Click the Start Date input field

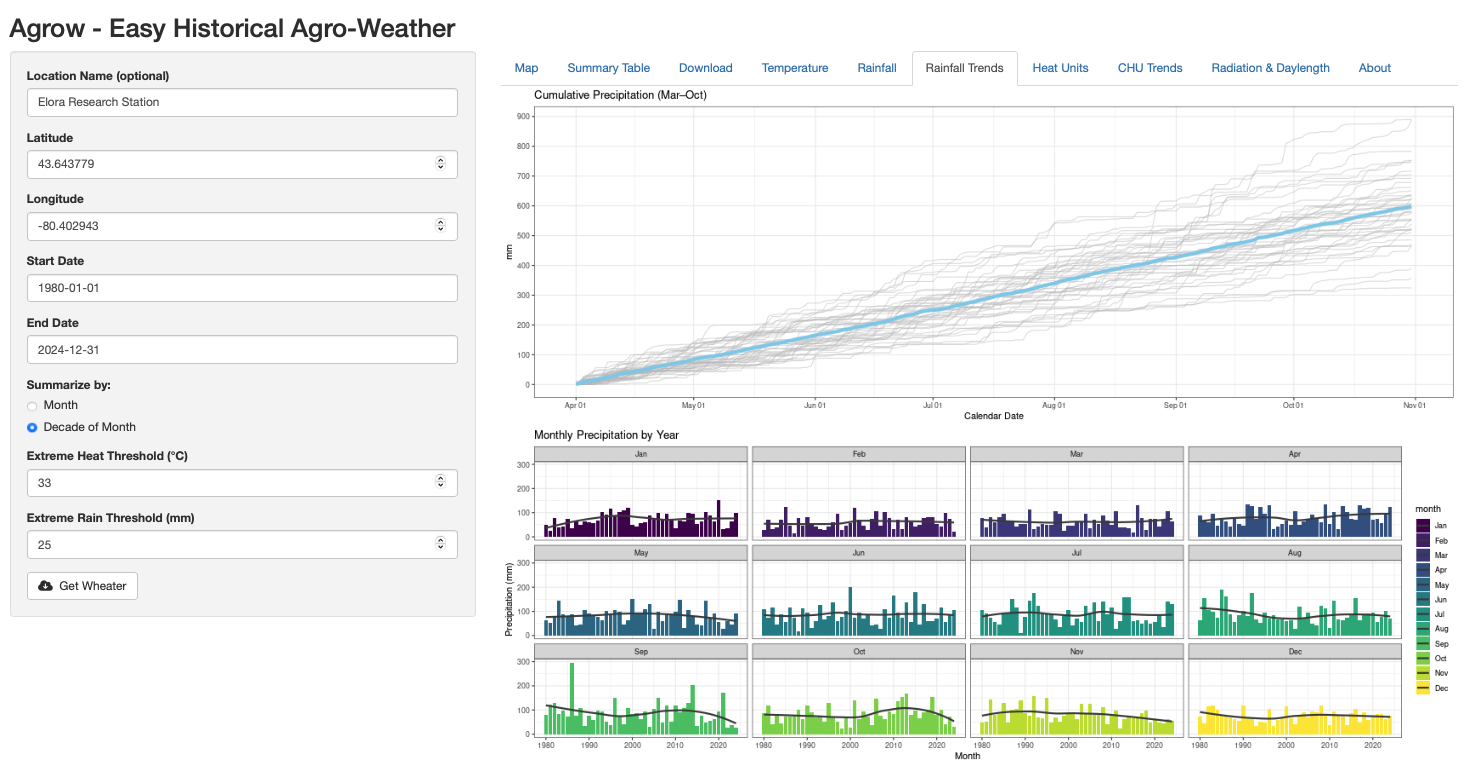pos(241,288)
